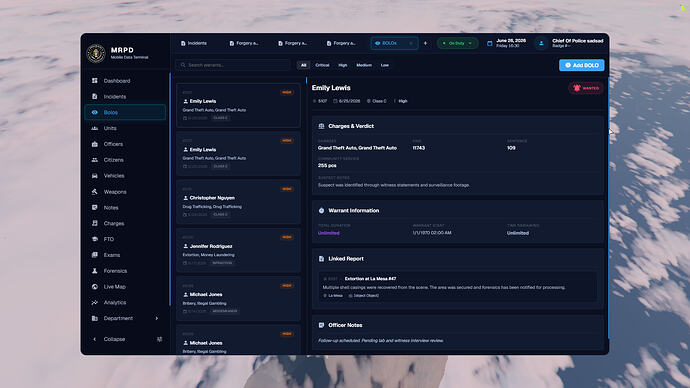Screen dimensions: 690x388
Task: Switch to the Incidents tab
Action: pyautogui.click(x=194, y=43)
